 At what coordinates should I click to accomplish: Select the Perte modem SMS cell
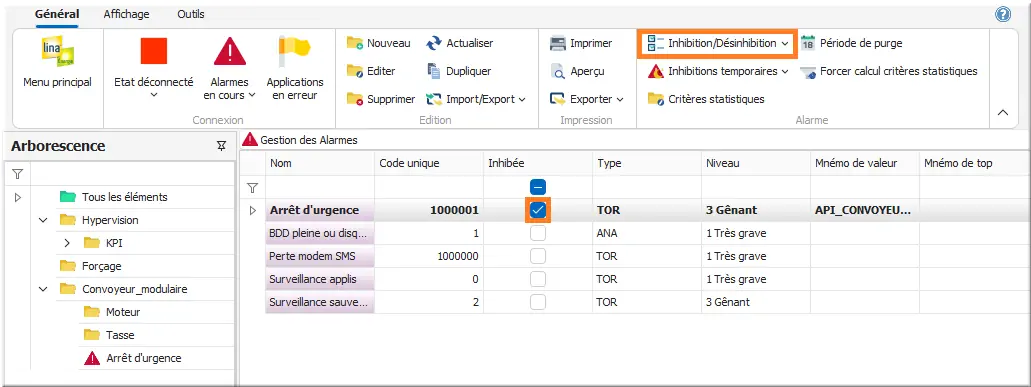coord(320,256)
